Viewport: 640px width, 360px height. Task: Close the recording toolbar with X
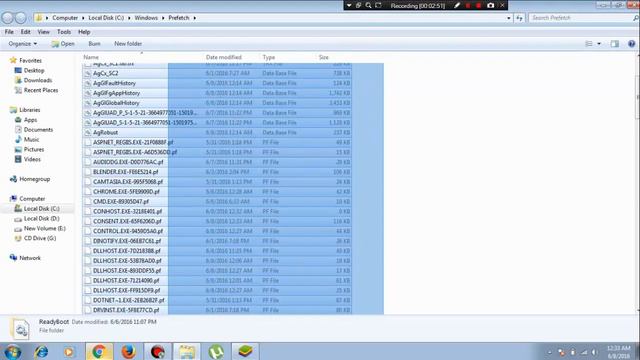502,5
